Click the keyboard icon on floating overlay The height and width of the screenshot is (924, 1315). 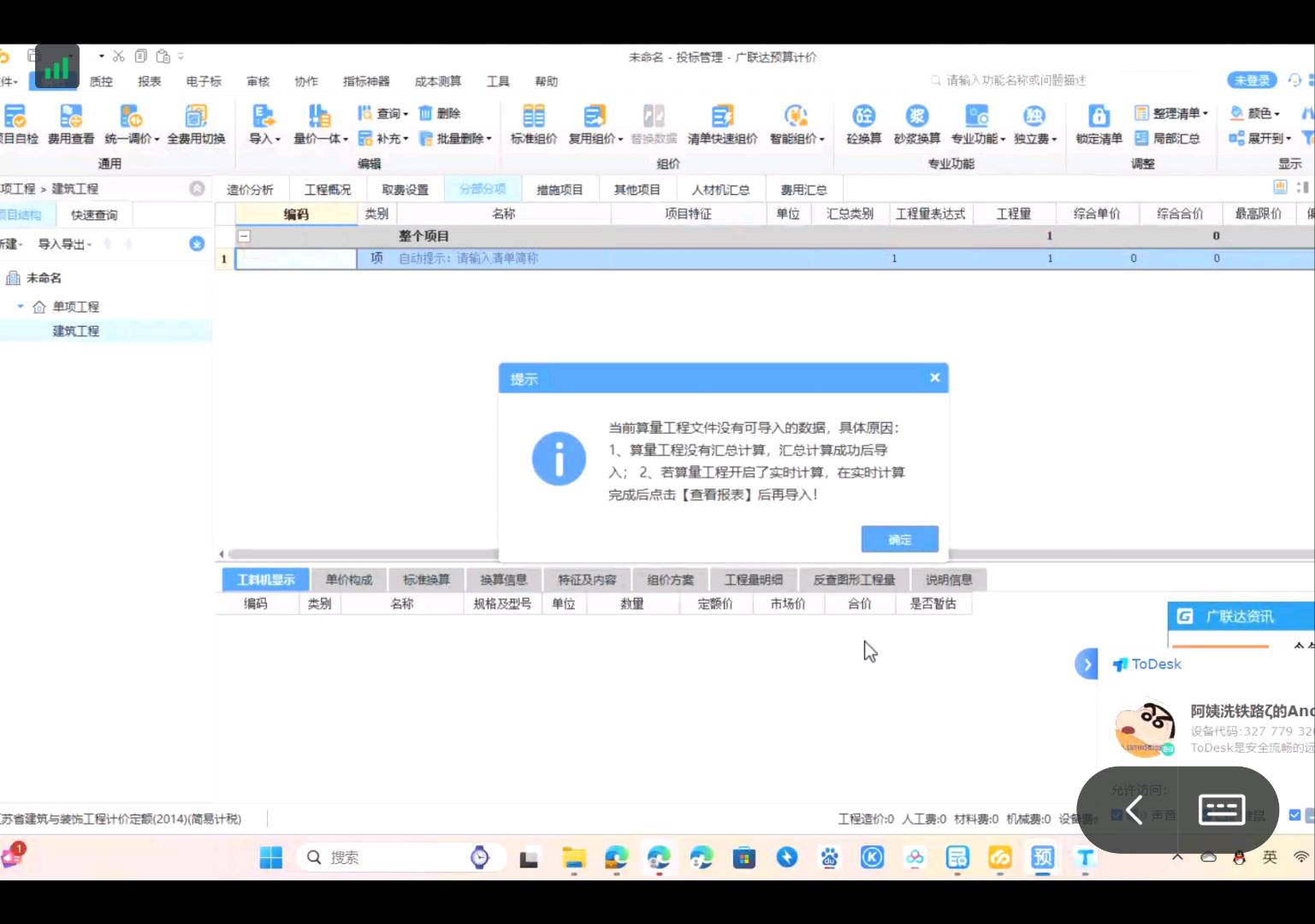tap(1222, 809)
